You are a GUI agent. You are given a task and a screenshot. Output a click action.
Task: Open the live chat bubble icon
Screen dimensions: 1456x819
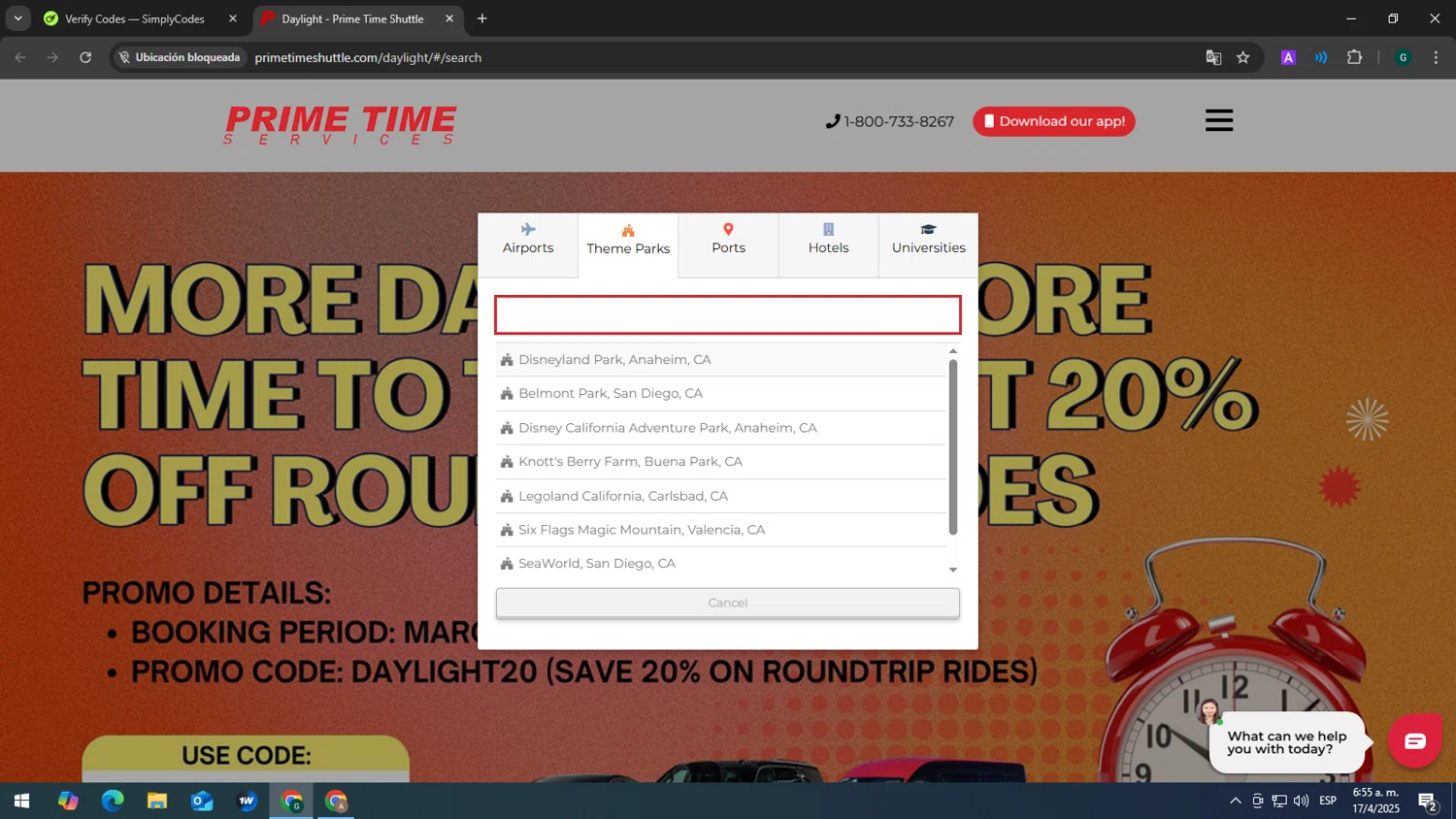point(1414,741)
